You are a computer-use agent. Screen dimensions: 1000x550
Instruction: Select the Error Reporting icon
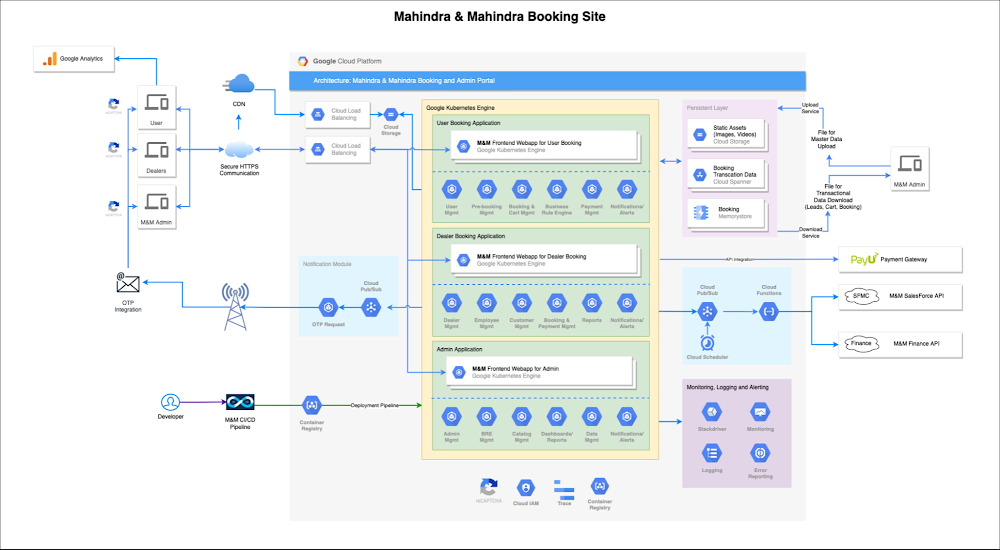pos(760,454)
